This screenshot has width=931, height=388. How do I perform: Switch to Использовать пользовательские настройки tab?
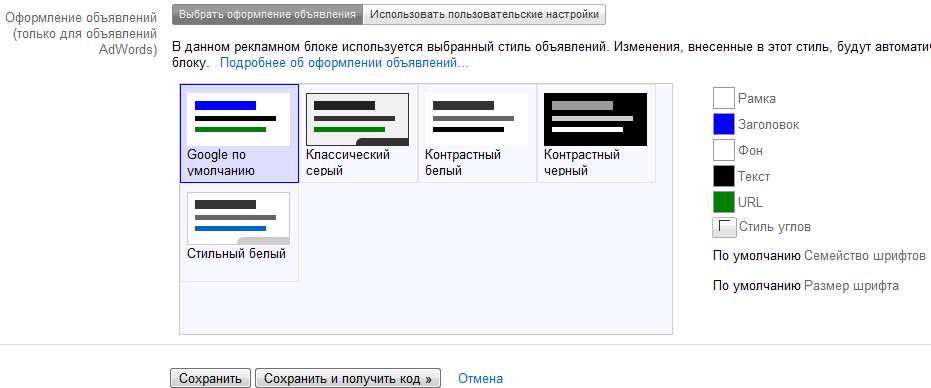point(484,14)
